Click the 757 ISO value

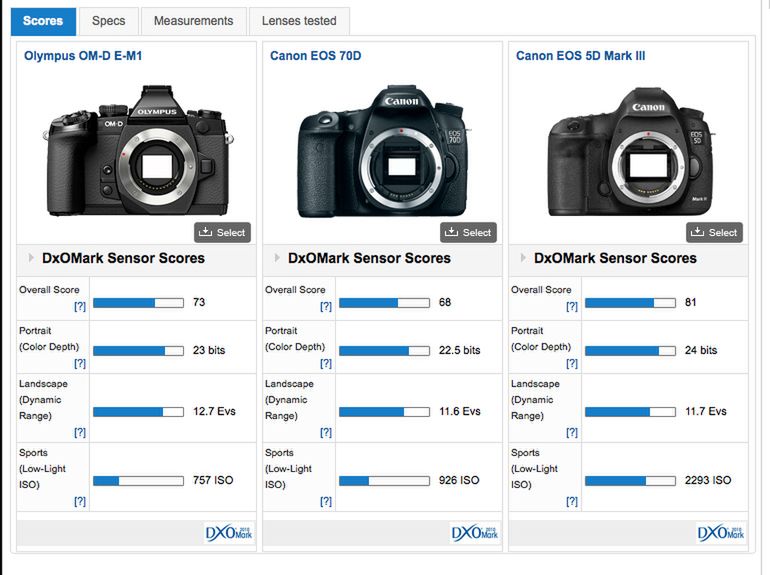(x=213, y=480)
